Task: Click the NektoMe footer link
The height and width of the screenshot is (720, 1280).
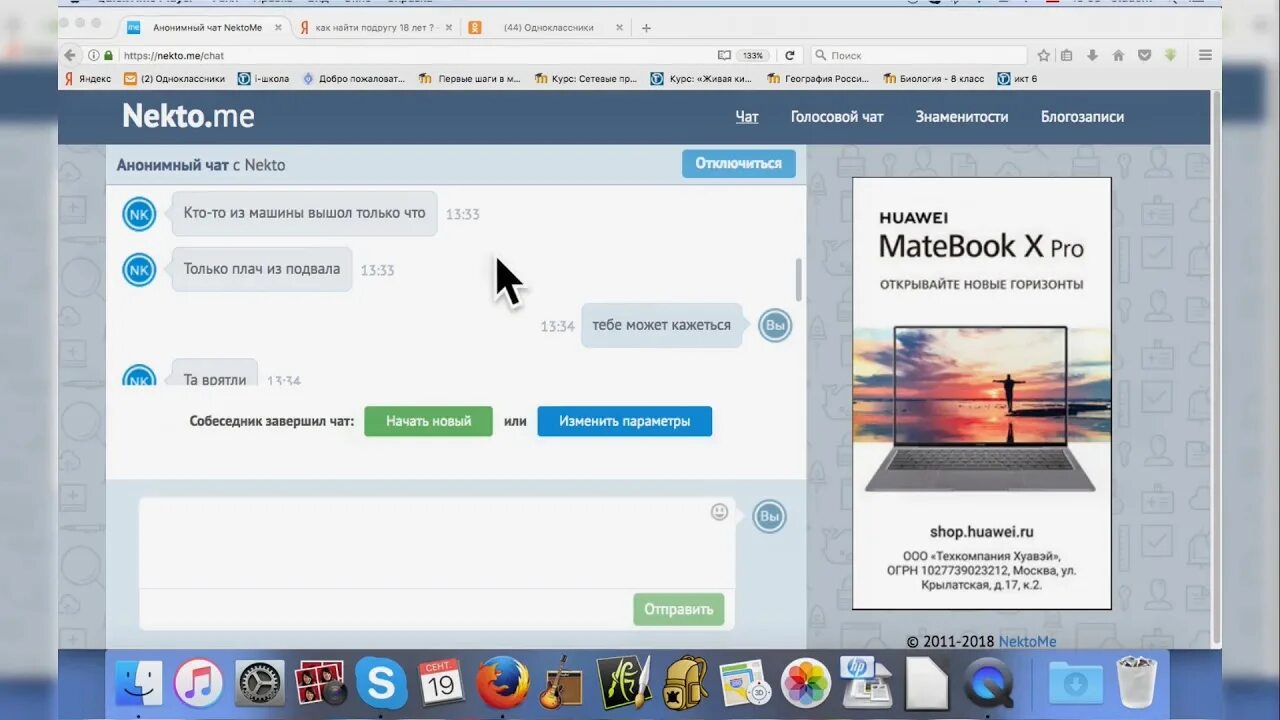Action: pos(1027,641)
